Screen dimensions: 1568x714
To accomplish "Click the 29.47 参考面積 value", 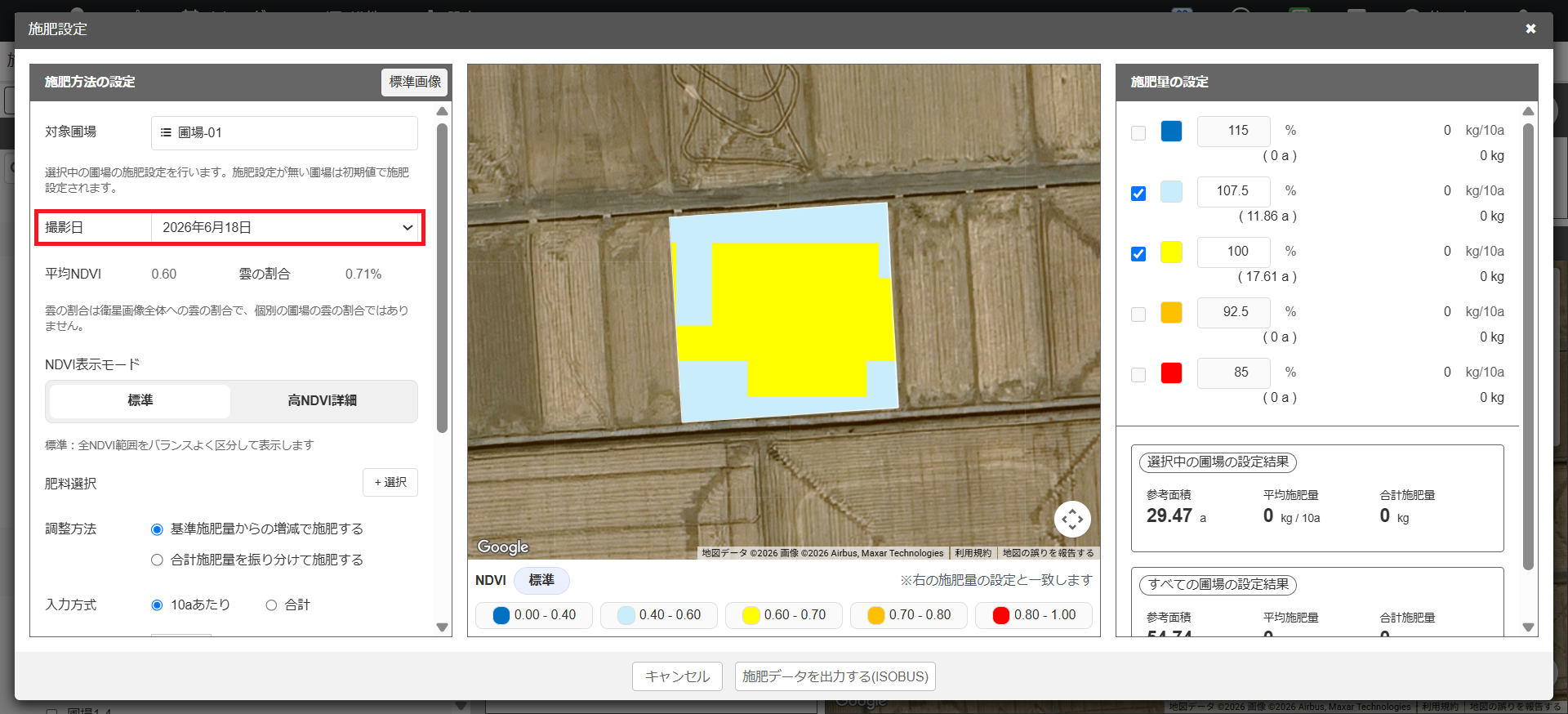I will pyautogui.click(x=1169, y=515).
